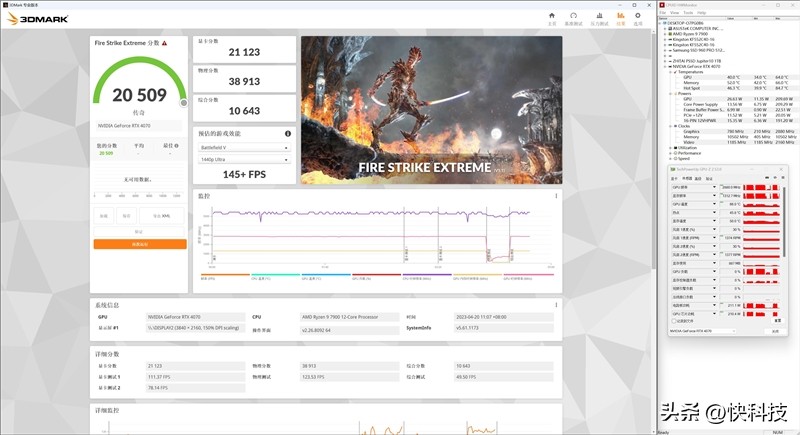800x435 pixels.
Task: Toggle the log to file checkbox in GPU-Z
Action: 674,321
